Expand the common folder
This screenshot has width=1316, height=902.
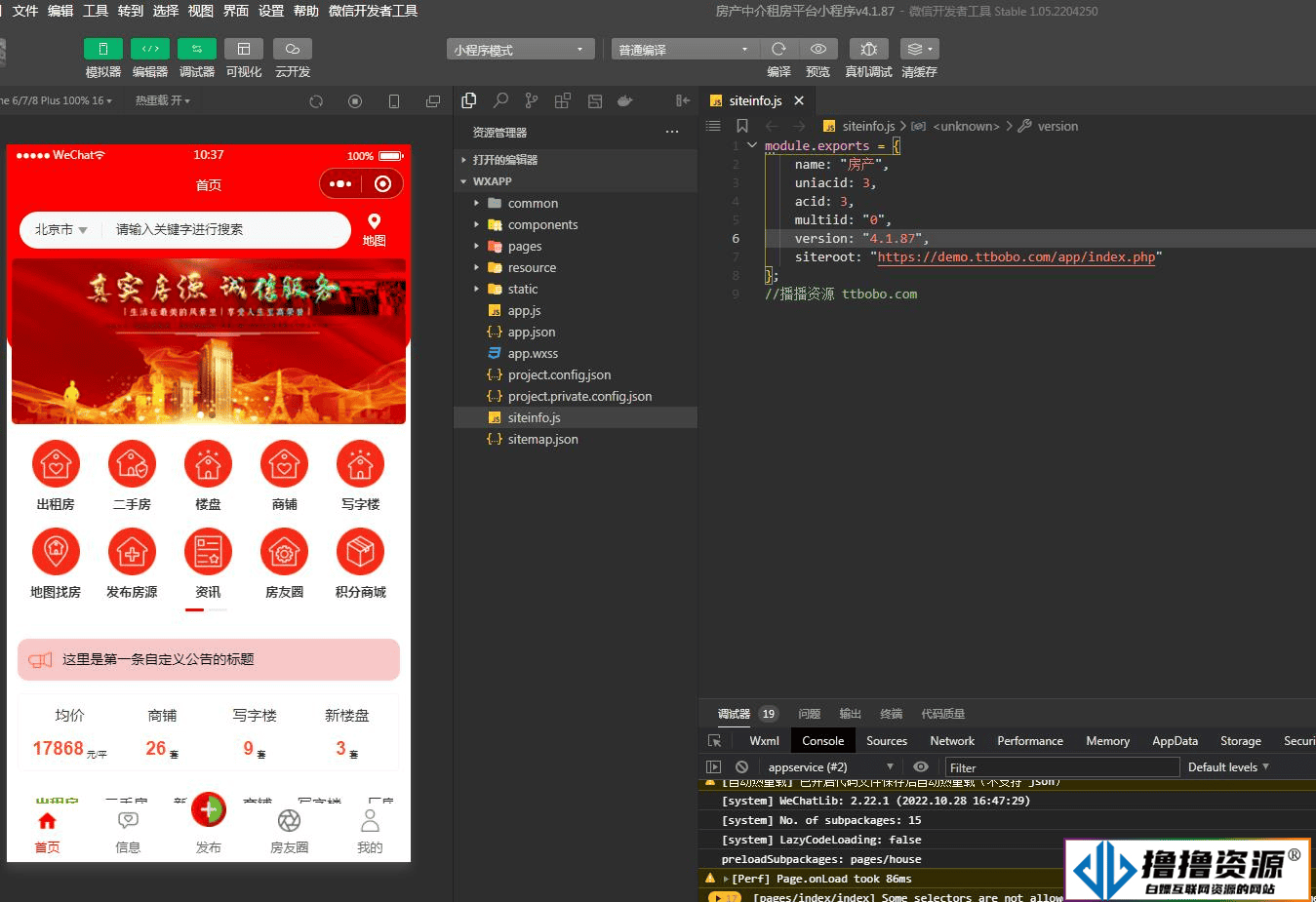(577, 203)
